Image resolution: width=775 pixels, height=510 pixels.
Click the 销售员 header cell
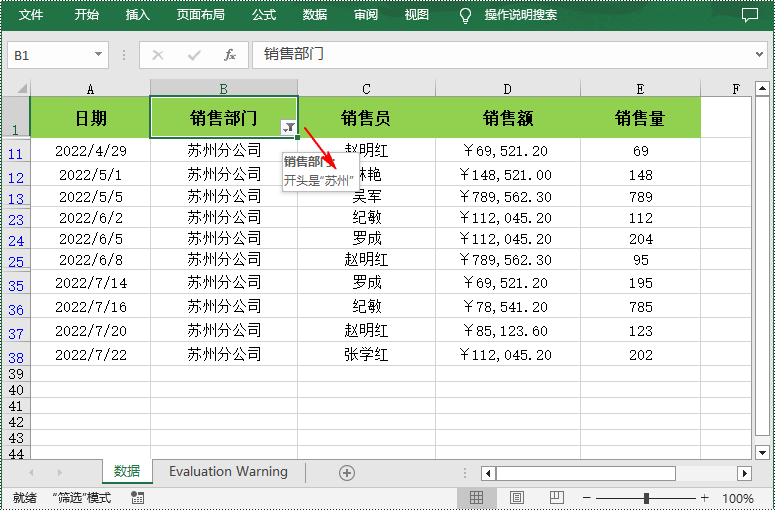(366, 118)
